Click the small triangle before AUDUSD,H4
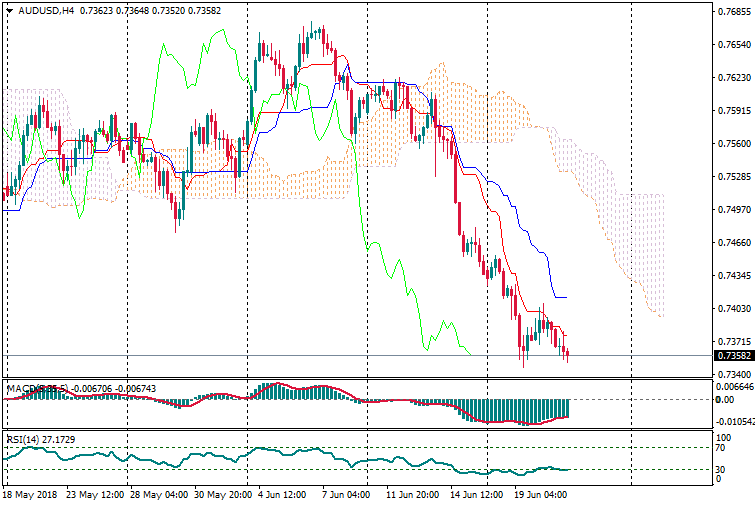 9,11
